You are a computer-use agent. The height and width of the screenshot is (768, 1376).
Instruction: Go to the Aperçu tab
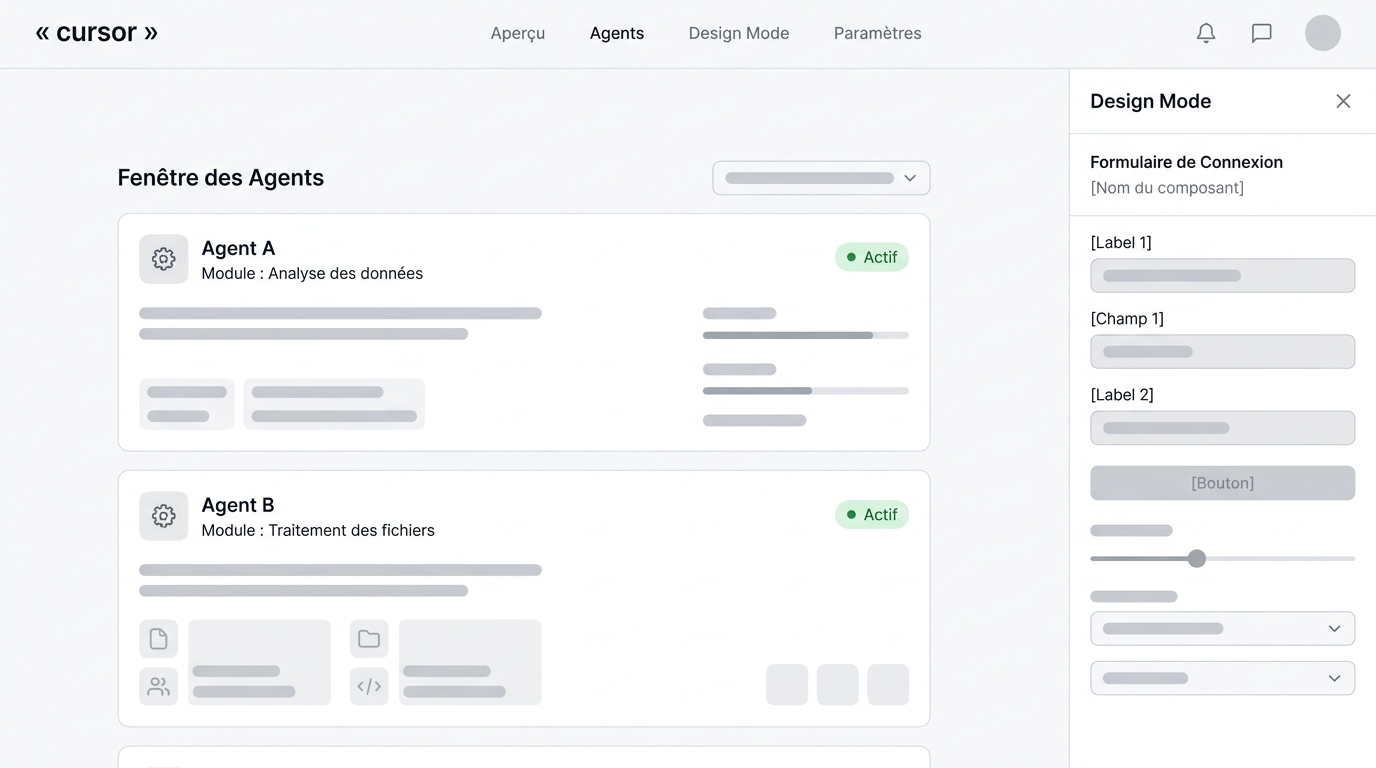tap(518, 33)
